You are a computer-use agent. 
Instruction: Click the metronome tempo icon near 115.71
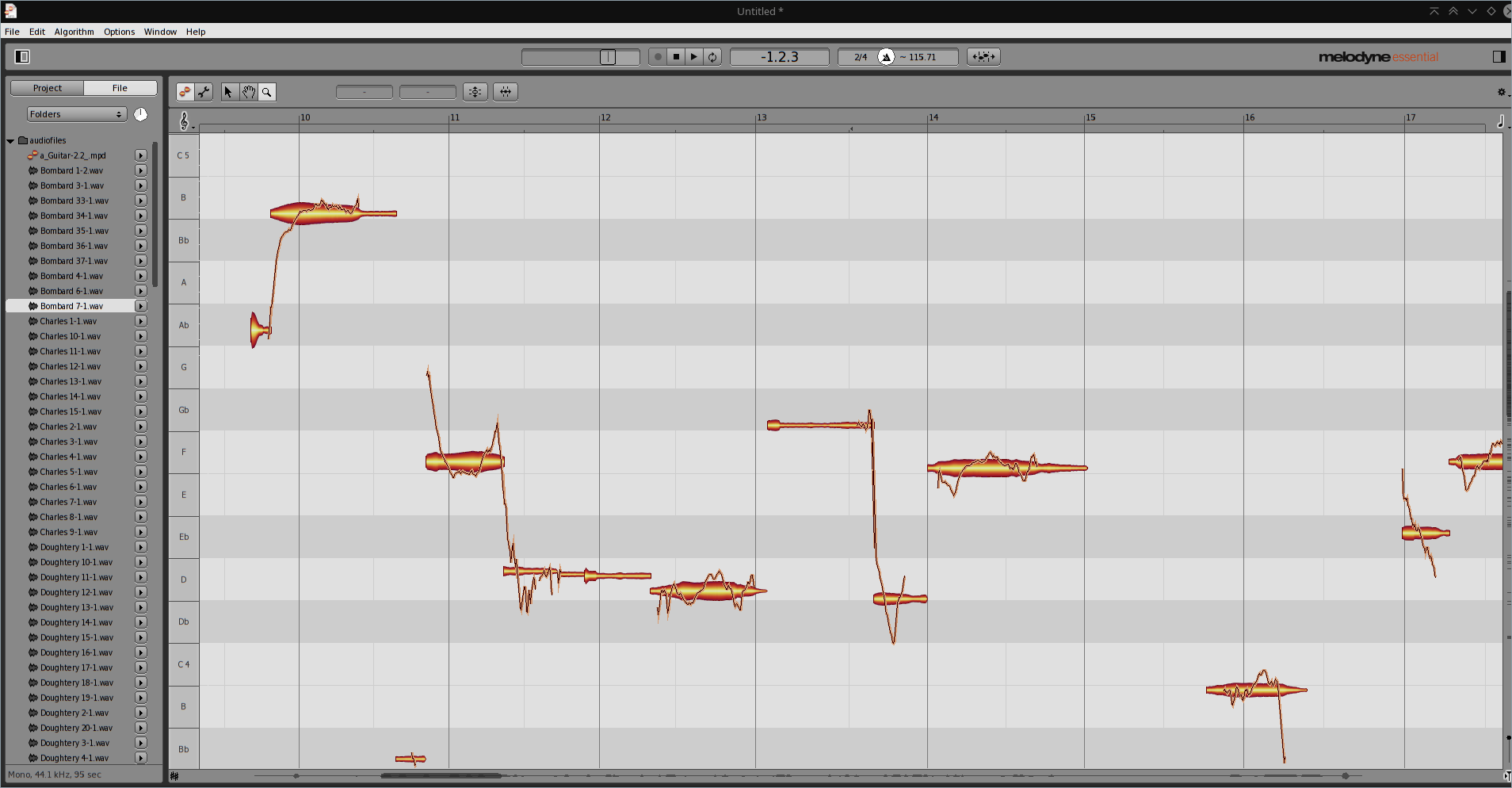(x=887, y=56)
